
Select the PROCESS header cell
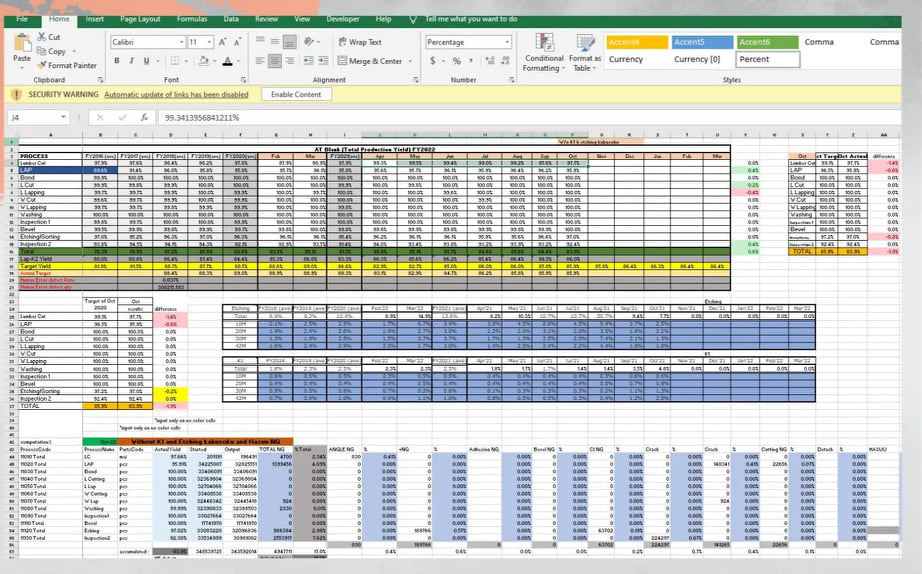point(51,156)
